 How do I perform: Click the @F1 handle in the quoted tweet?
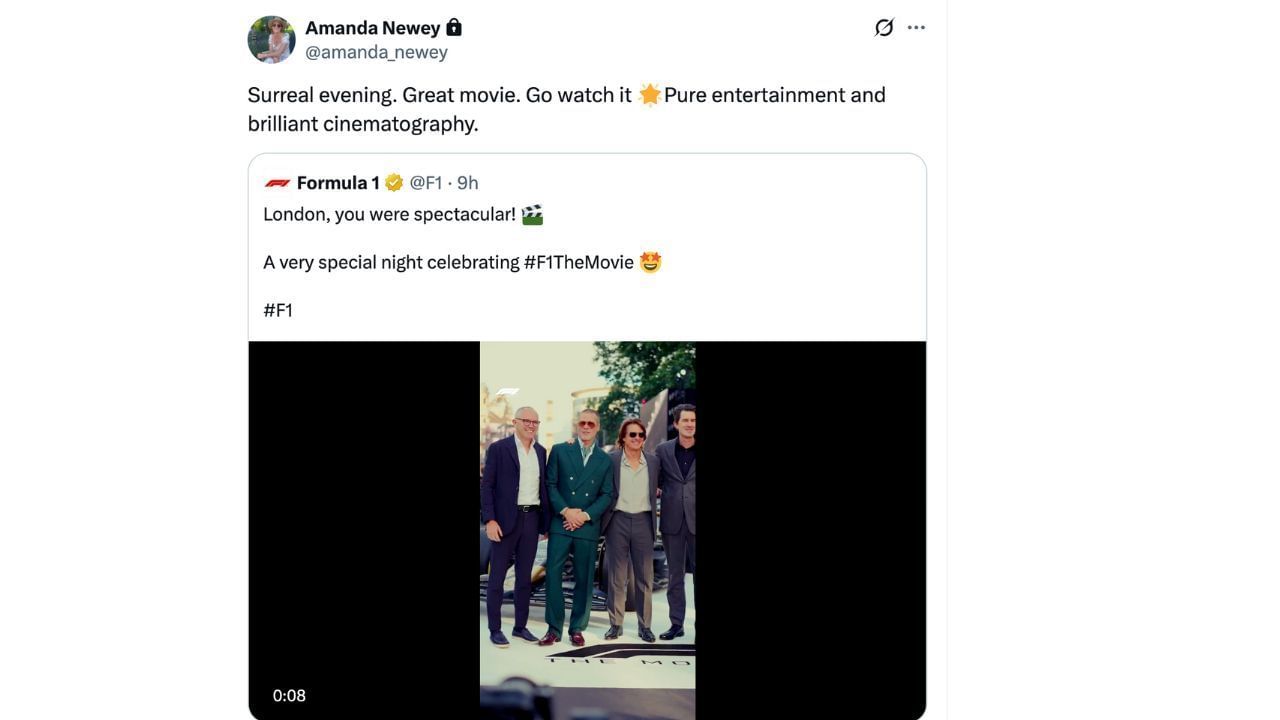pos(425,182)
